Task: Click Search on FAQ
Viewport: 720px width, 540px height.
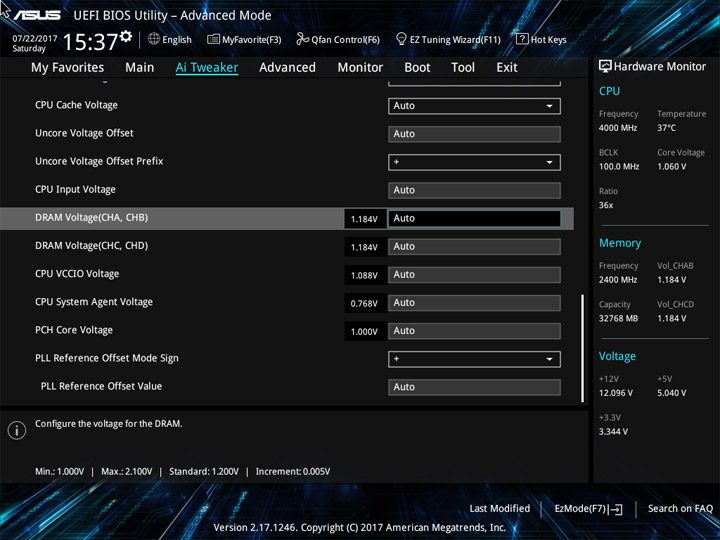Action: 681,508
